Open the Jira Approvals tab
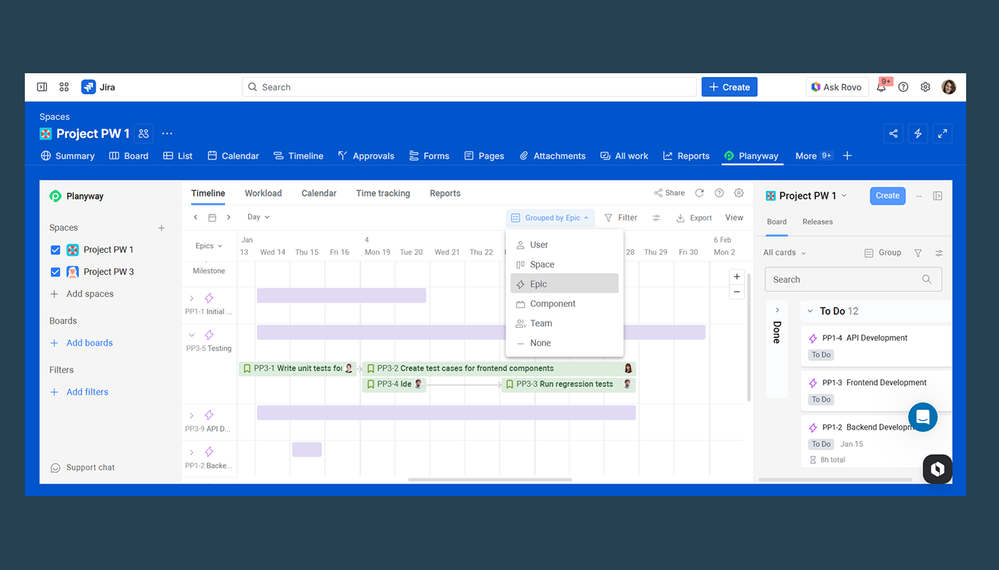Screen dimensions: 999x570 pyautogui.click(x=366, y=156)
